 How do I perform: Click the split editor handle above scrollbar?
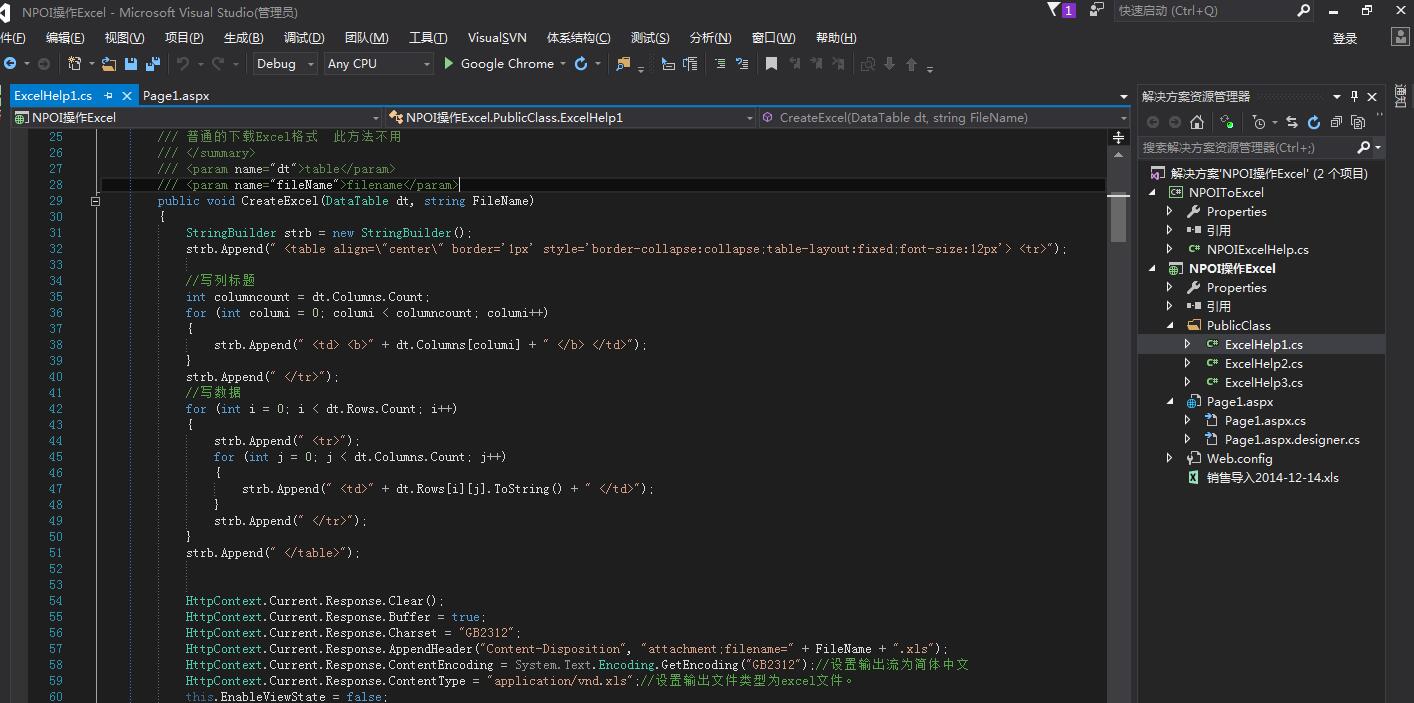coord(1118,138)
